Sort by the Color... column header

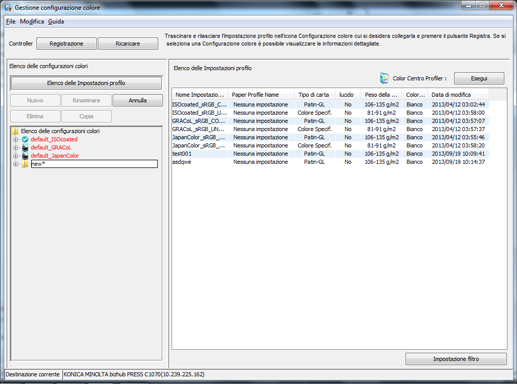click(415, 95)
